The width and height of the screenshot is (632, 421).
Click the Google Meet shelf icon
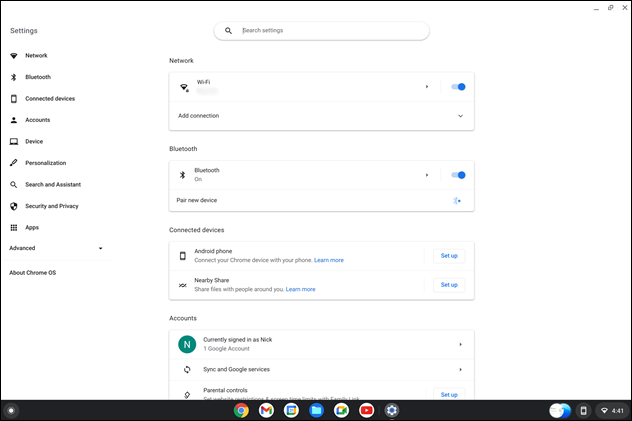[x=341, y=410]
